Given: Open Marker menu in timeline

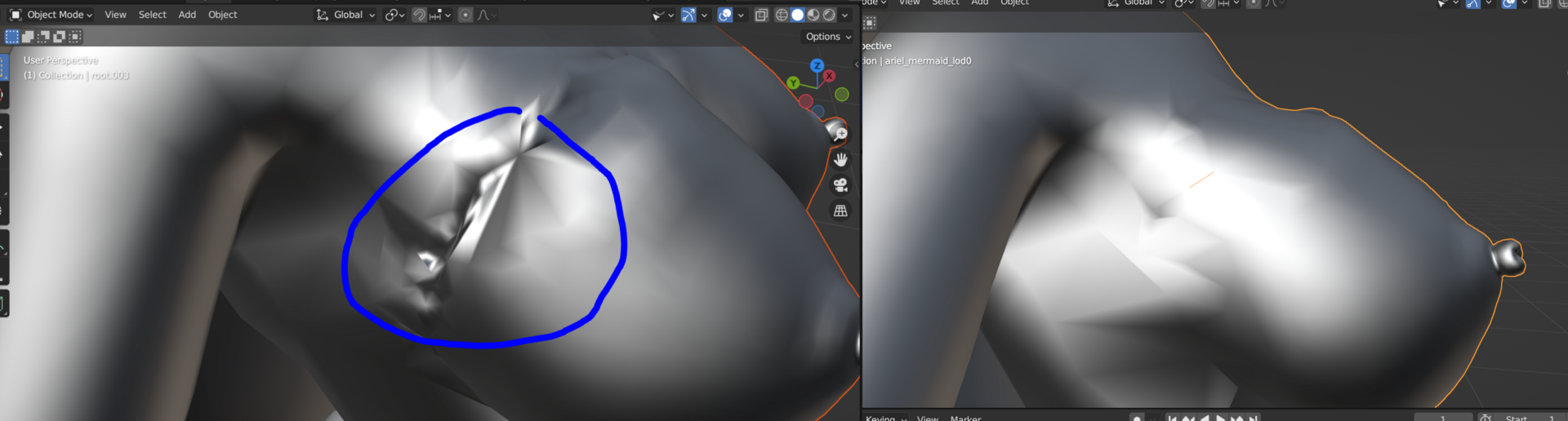Looking at the screenshot, I should tap(965, 418).
